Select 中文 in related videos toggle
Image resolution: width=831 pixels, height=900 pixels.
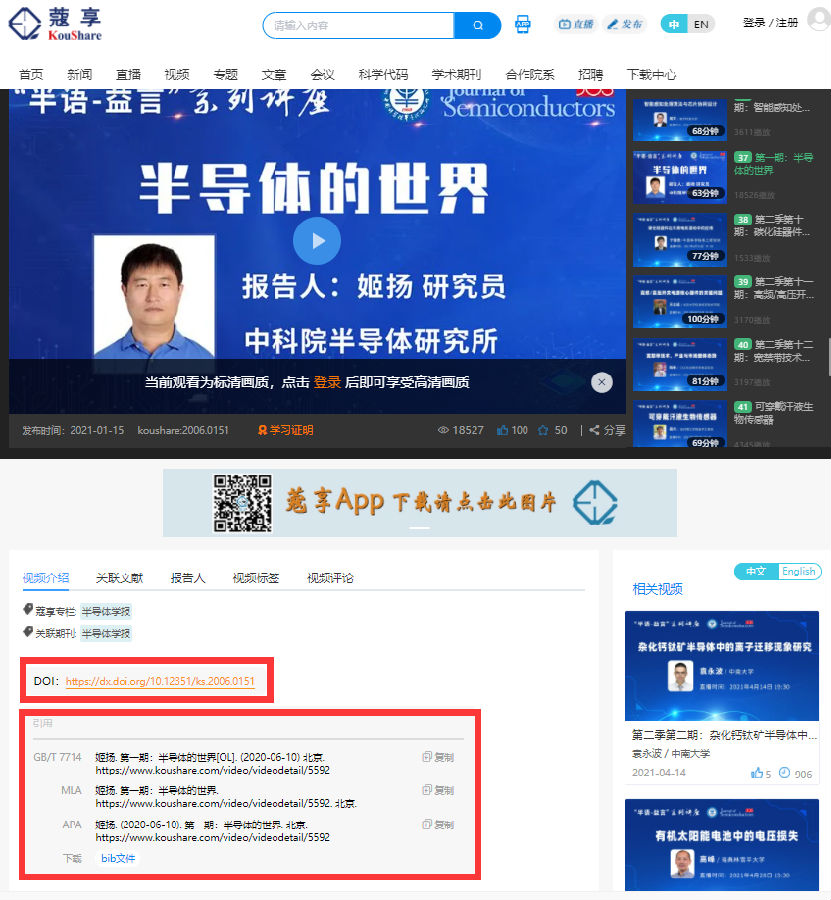click(x=756, y=571)
